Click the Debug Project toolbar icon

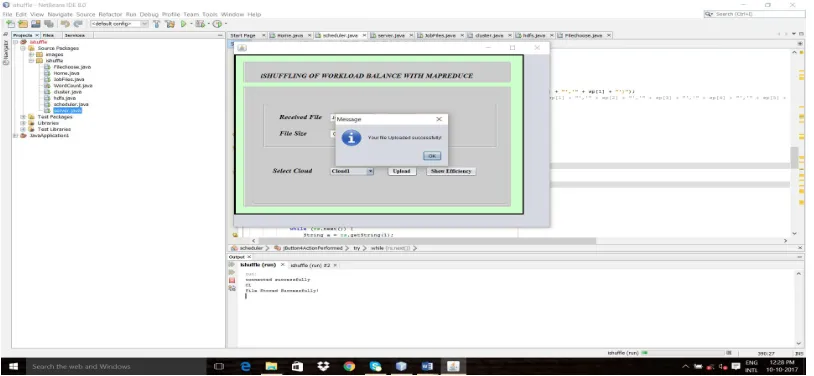[x=200, y=24]
